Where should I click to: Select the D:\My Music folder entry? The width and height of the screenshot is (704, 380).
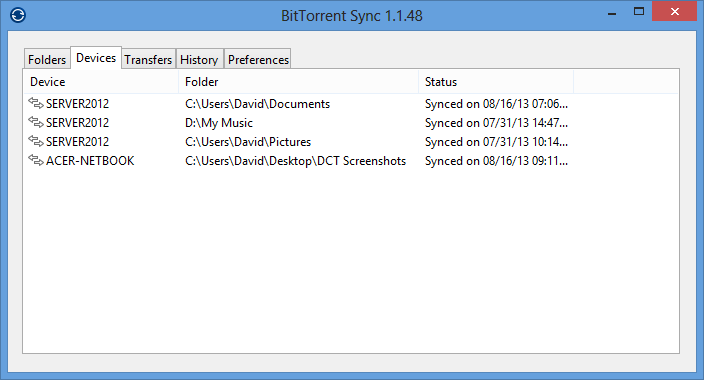tap(219, 123)
